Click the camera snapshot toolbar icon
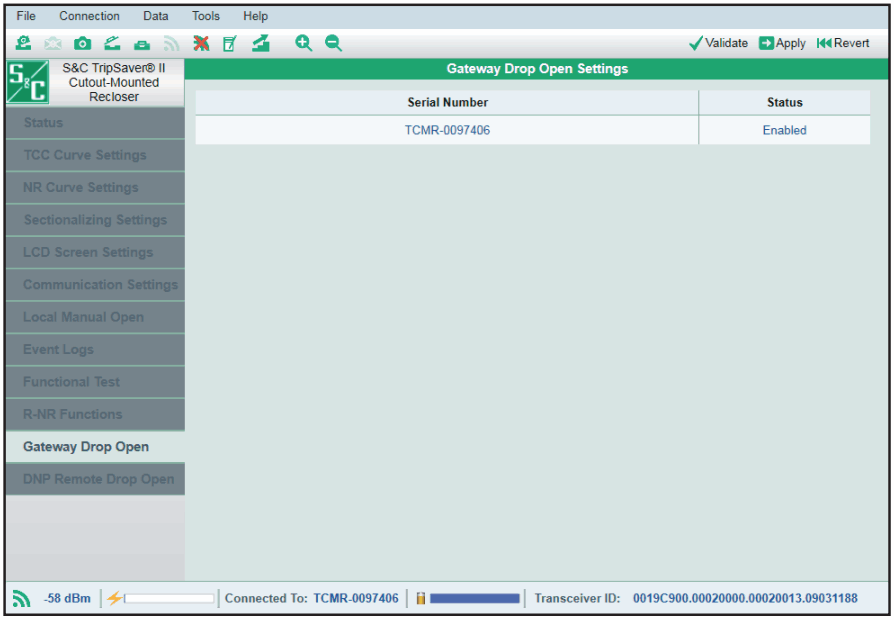Screen dimensions: 894x620 pyautogui.click(x=83, y=43)
